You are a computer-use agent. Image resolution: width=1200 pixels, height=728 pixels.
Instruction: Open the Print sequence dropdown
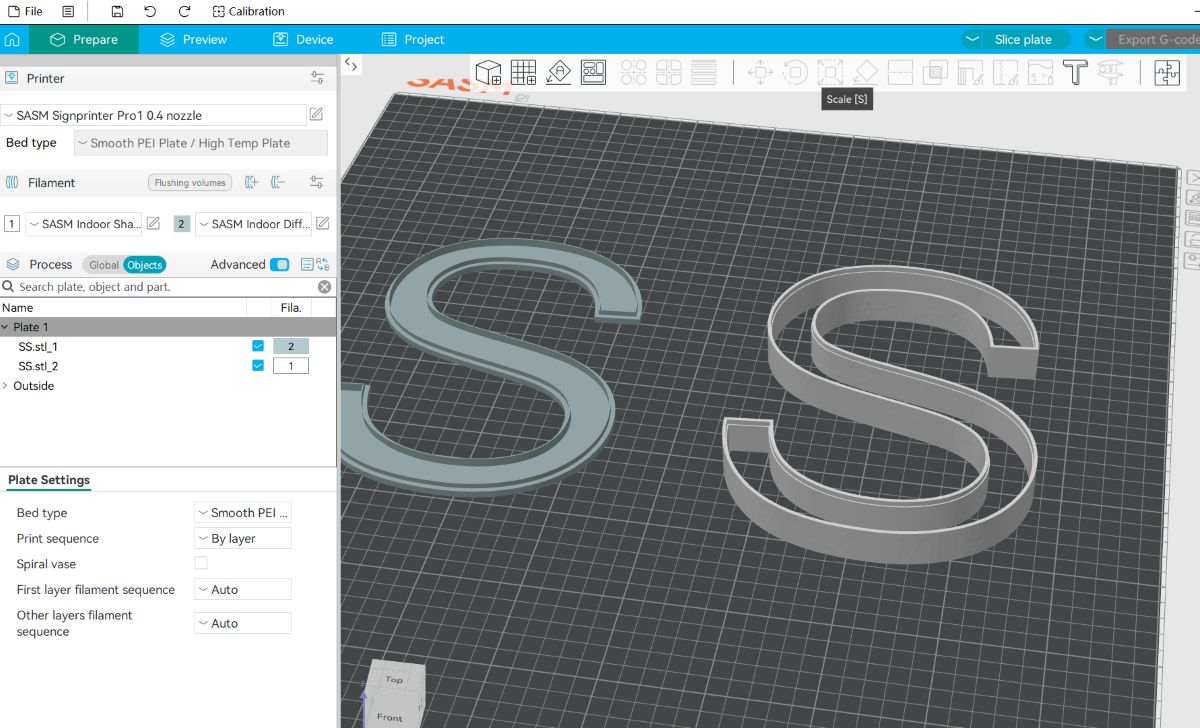242,538
